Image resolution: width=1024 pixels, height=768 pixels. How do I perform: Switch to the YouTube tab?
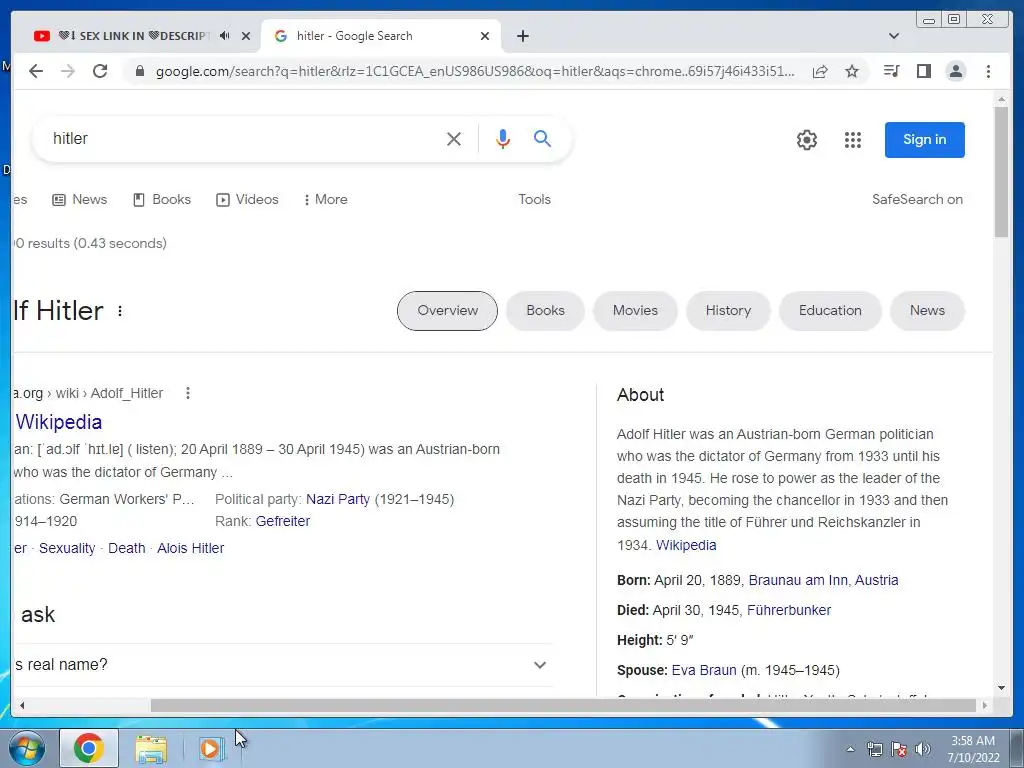pos(134,36)
